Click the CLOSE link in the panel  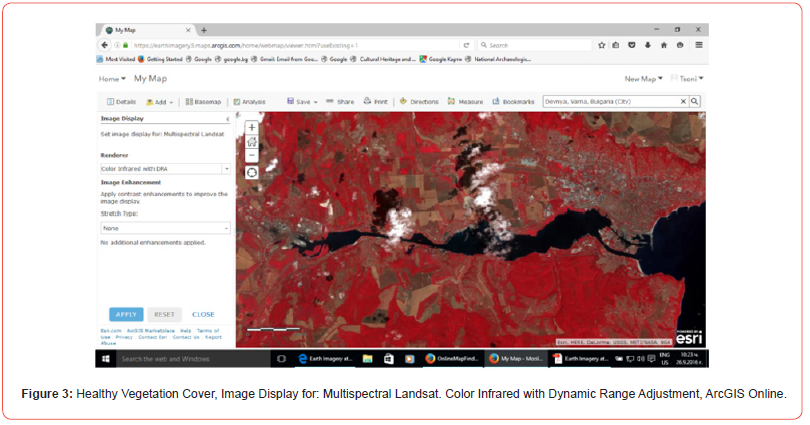tap(203, 314)
